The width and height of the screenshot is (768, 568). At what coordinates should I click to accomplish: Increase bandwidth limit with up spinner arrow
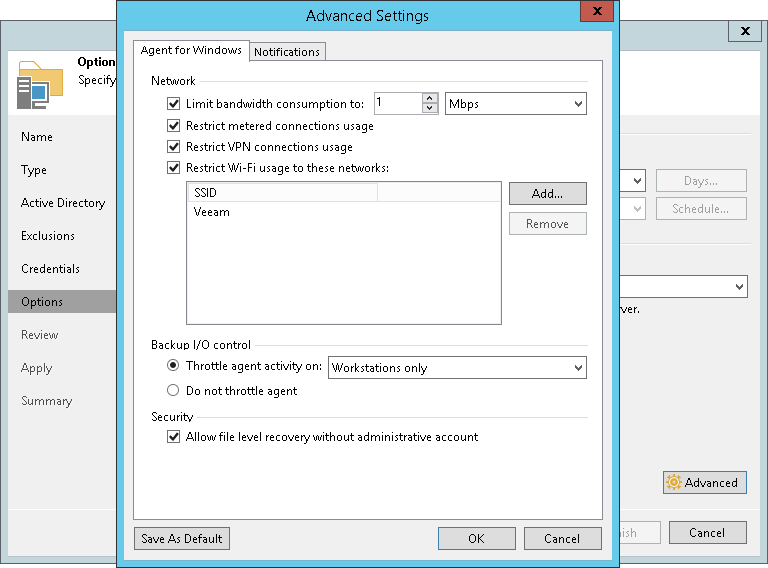click(x=431, y=98)
